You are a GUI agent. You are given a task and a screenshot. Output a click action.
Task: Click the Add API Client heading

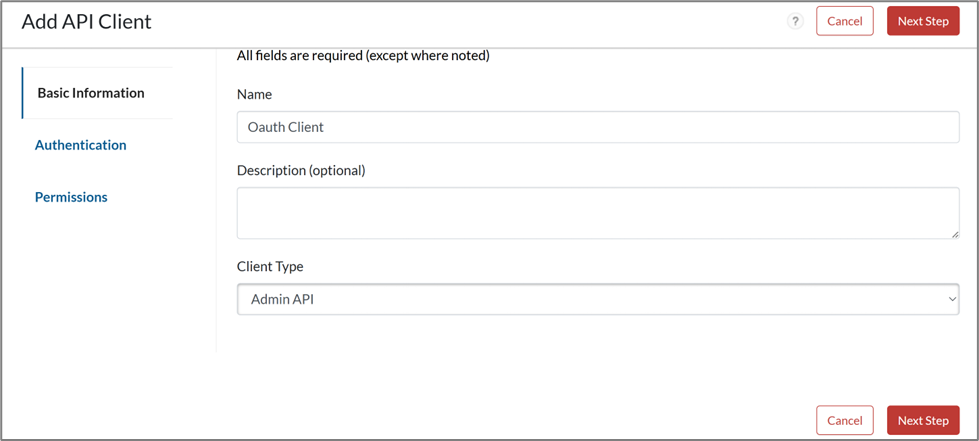click(87, 21)
